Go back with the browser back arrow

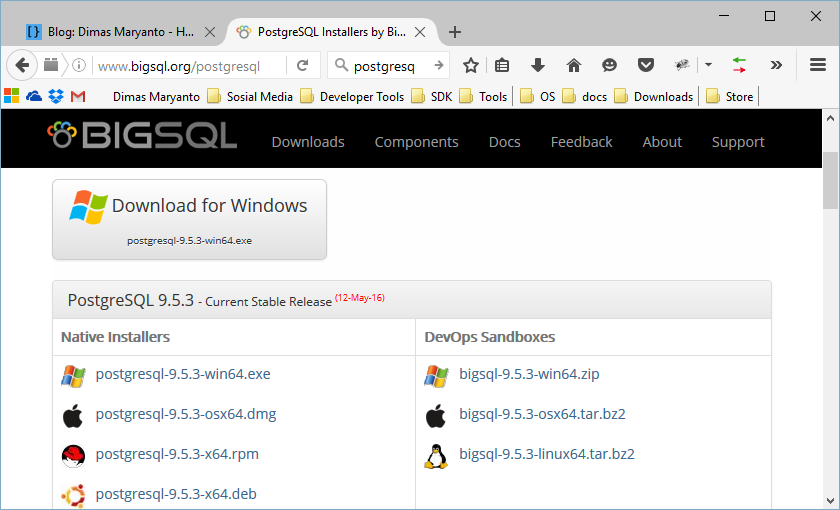22,65
